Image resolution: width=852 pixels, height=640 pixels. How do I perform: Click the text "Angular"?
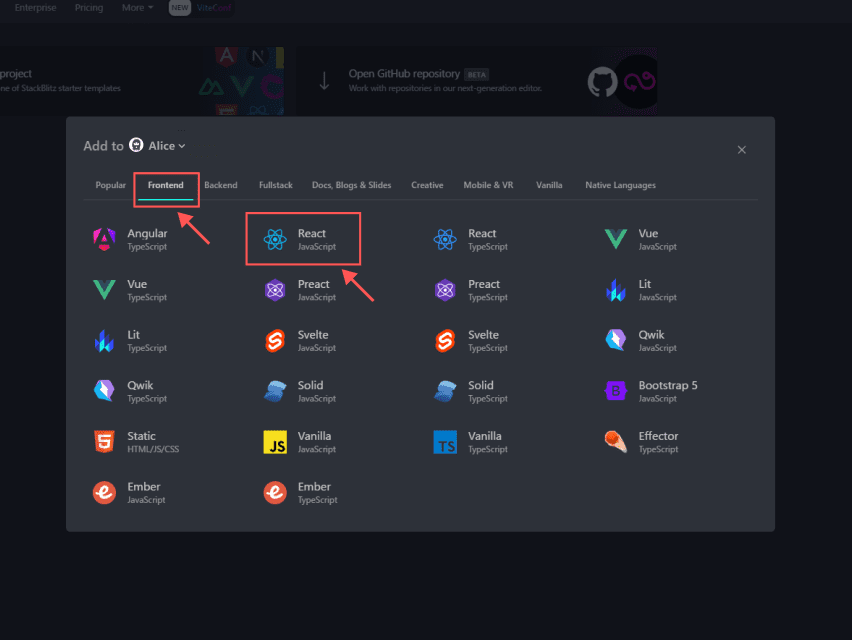point(147,234)
